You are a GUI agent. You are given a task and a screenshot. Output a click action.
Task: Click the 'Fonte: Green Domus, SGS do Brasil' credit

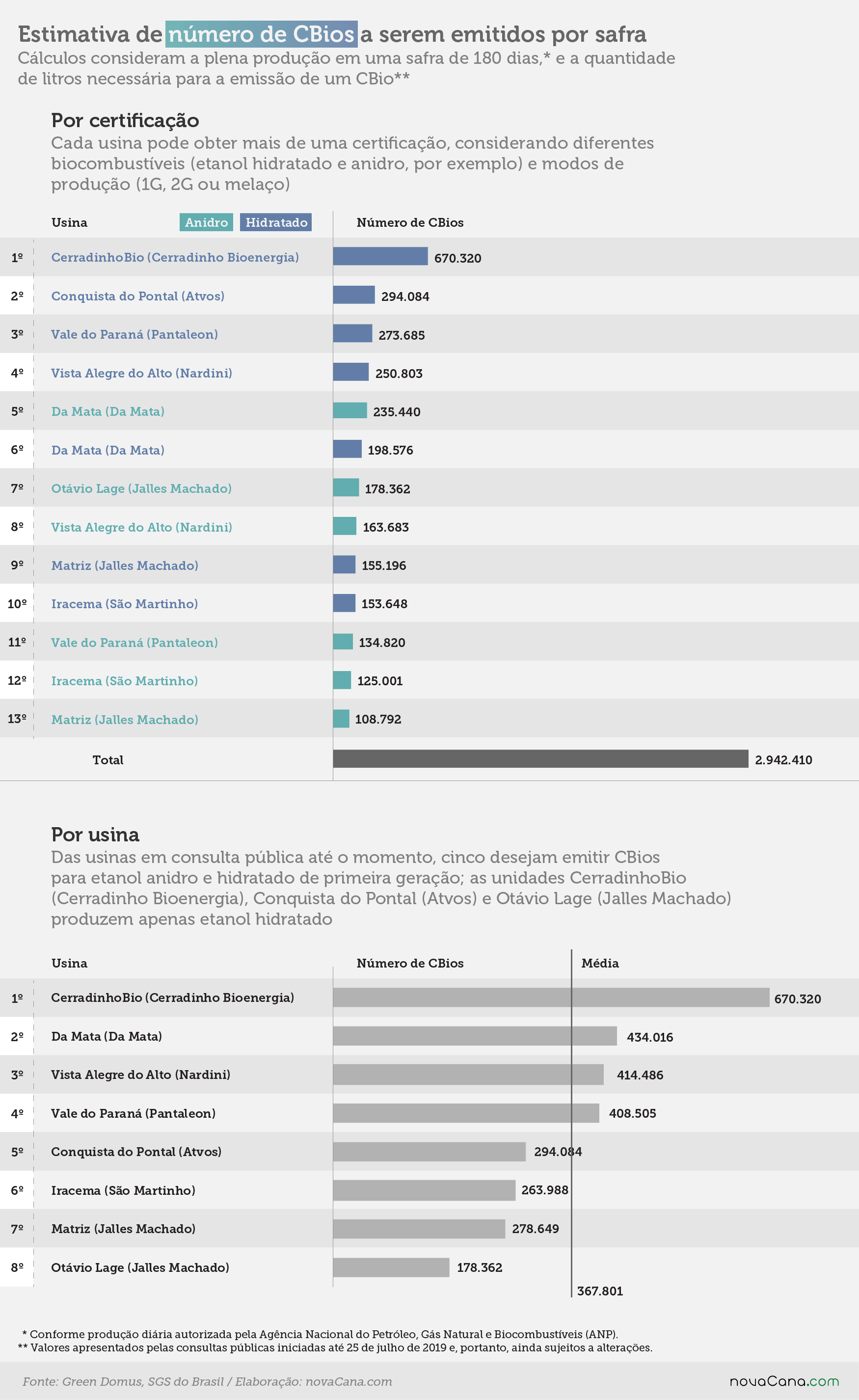[x=207, y=1382]
